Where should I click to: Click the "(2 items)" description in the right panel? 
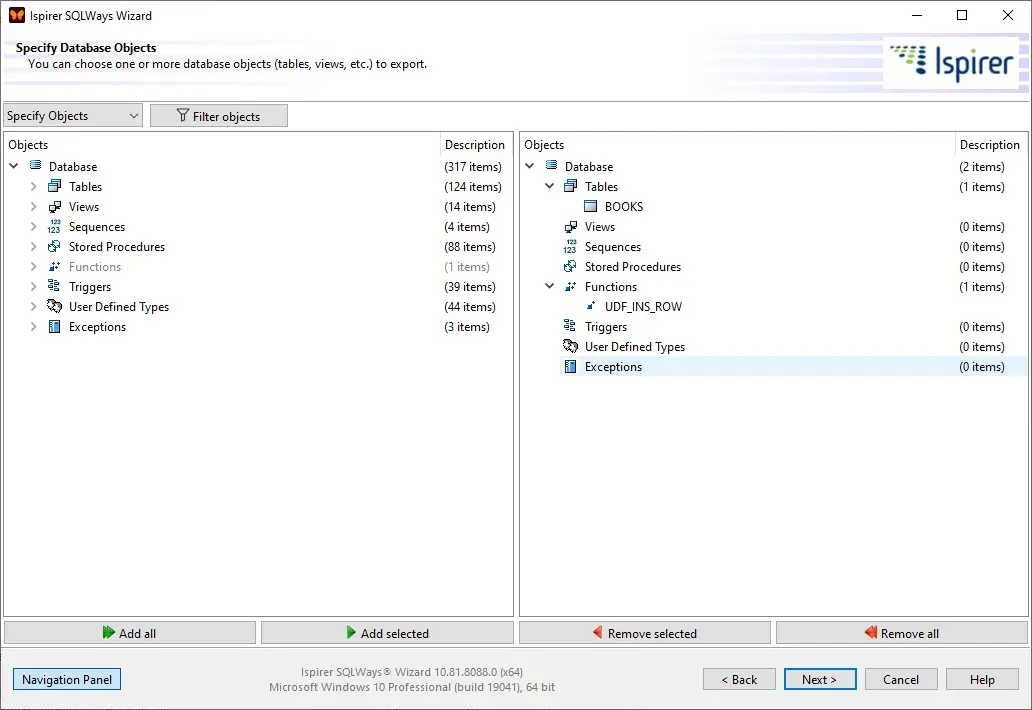982,166
